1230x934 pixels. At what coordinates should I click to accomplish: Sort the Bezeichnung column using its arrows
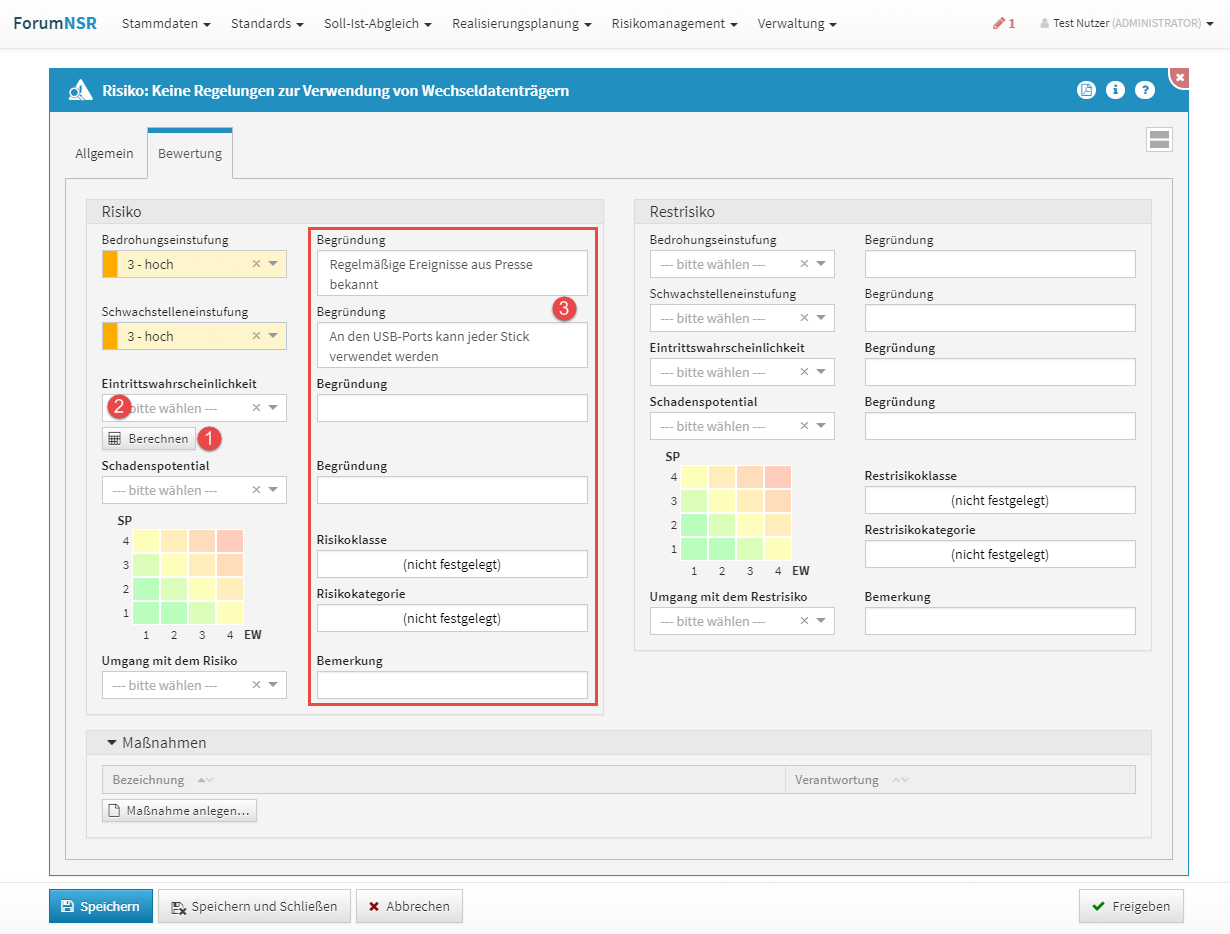coord(205,780)
